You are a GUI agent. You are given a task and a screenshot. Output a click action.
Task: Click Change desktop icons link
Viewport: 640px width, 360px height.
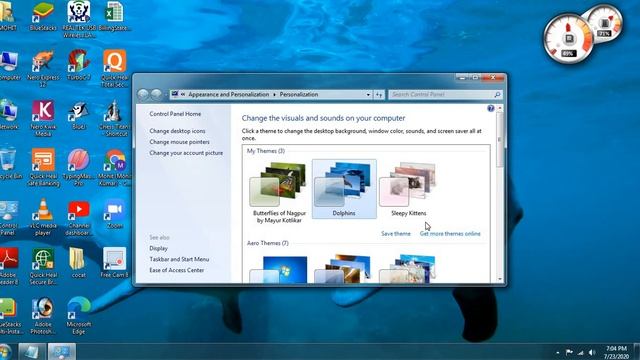[177, 131]
